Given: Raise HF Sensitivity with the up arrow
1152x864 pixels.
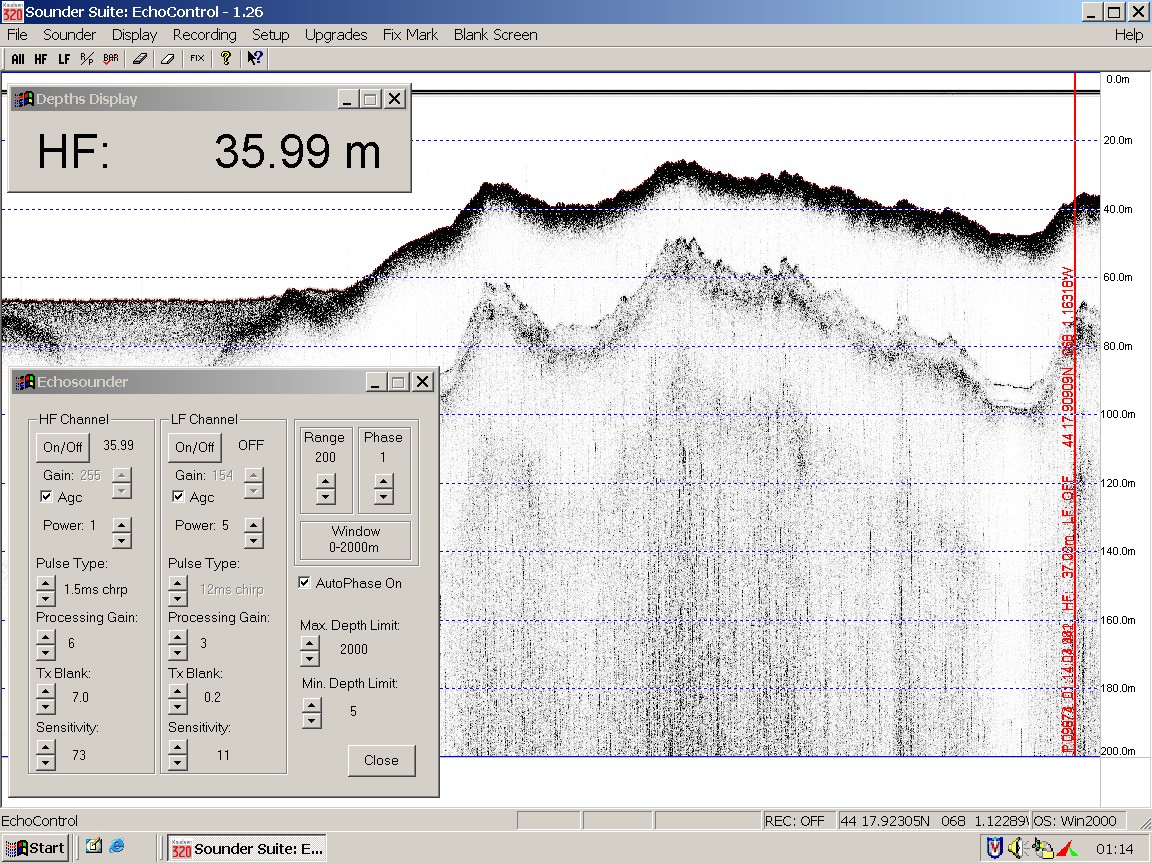Looking at the screenshot, I should tap(45, 749).
